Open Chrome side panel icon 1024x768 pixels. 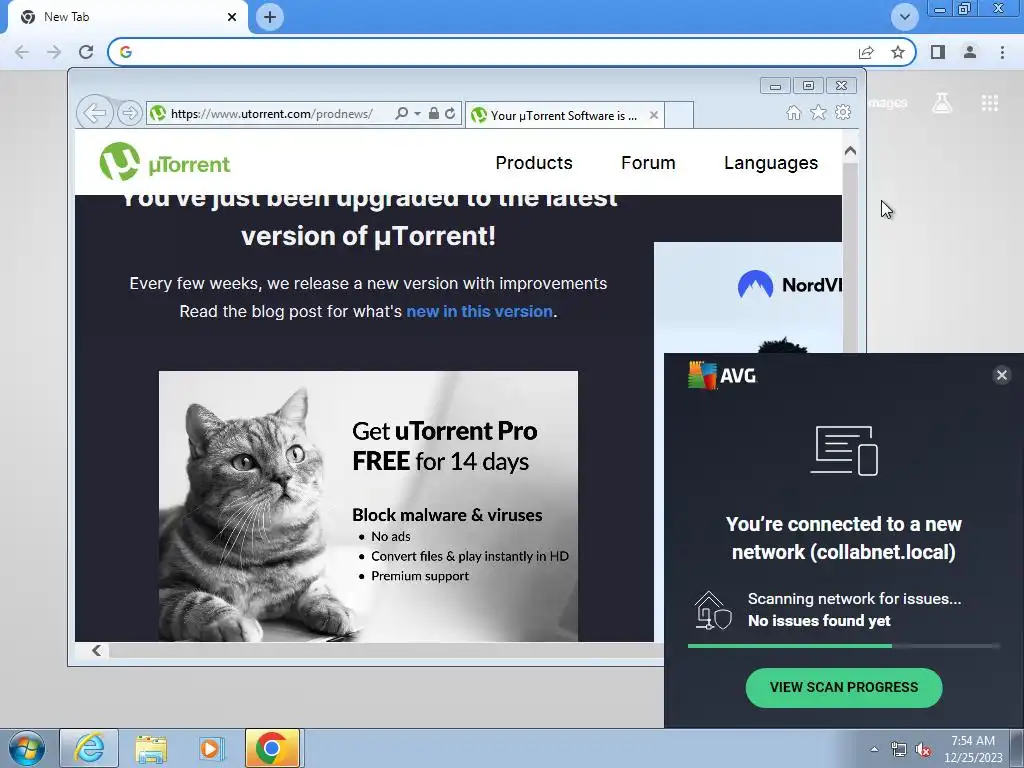(938, 52)
